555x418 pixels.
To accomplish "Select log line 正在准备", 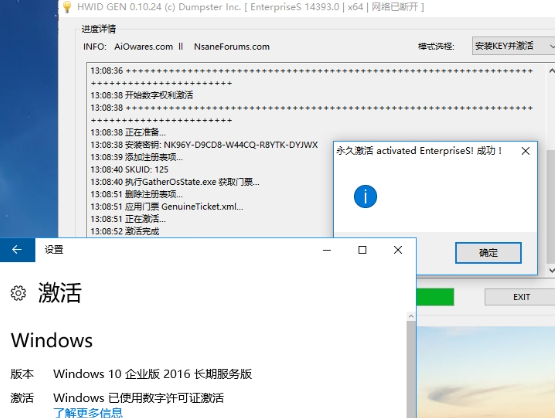I will 128,132.
